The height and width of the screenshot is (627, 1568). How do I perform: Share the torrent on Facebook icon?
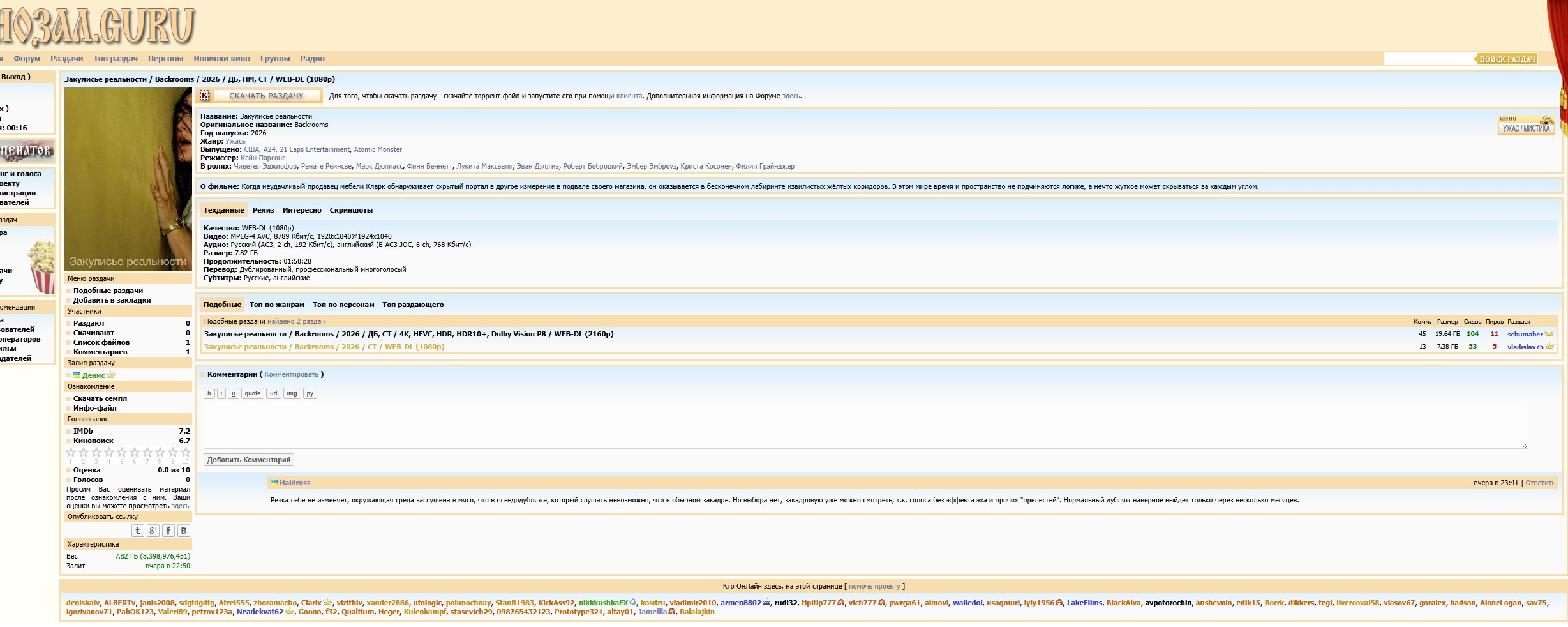[168, 531]
